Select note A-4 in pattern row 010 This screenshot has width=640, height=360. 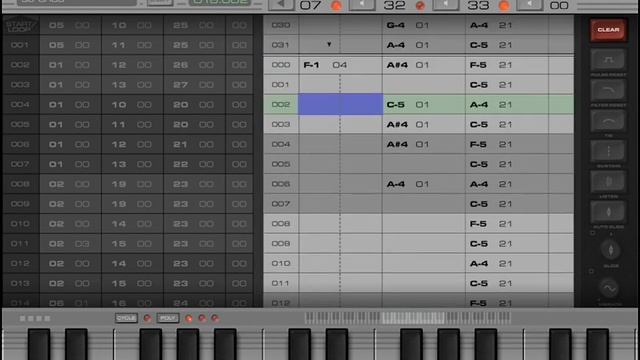(479, 264)
